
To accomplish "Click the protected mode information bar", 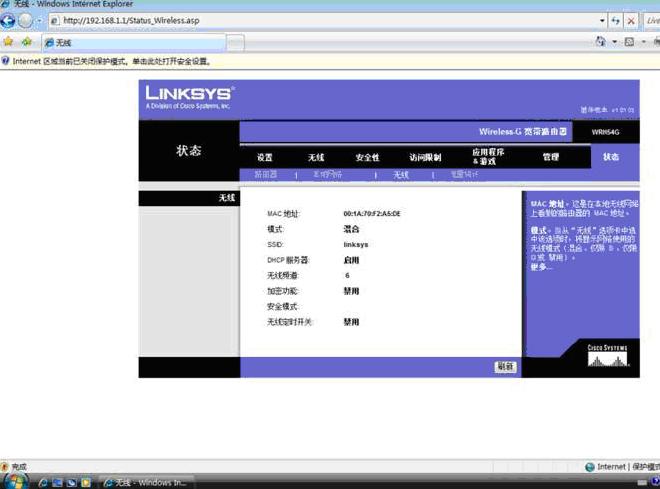I will click(330, 61).
